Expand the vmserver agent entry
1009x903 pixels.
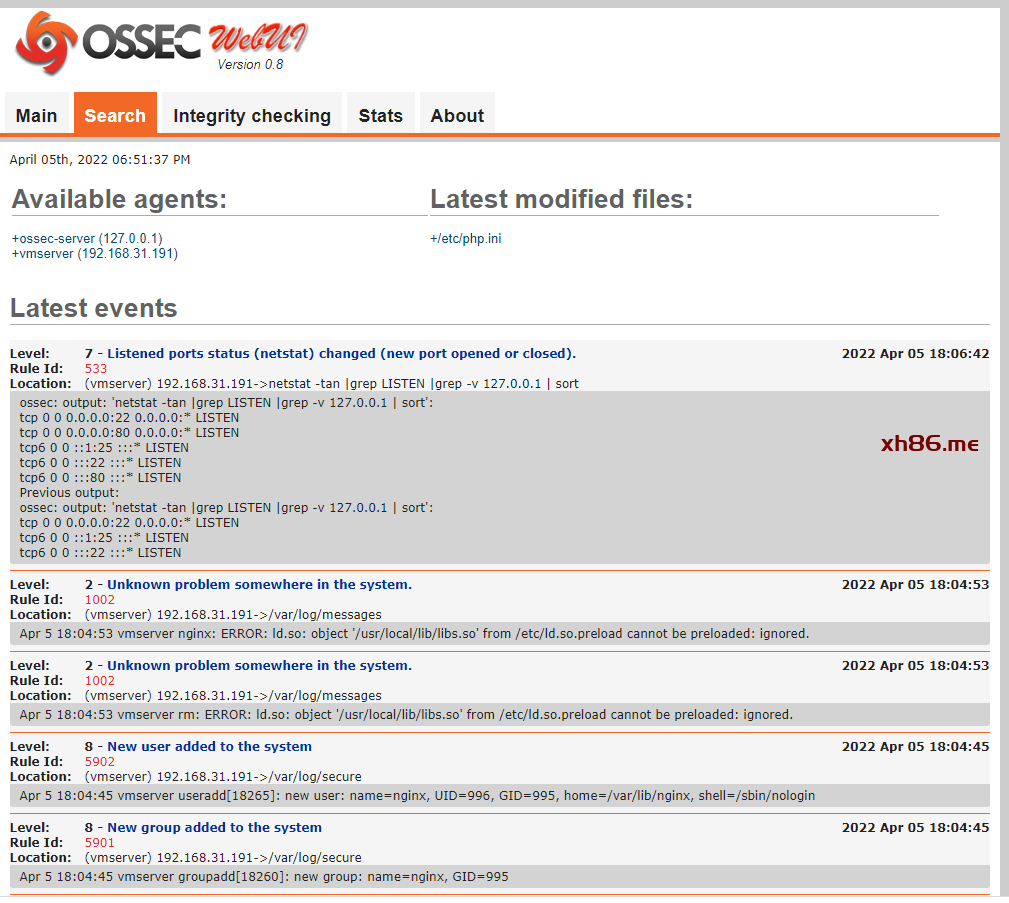(x=94, y=254)
